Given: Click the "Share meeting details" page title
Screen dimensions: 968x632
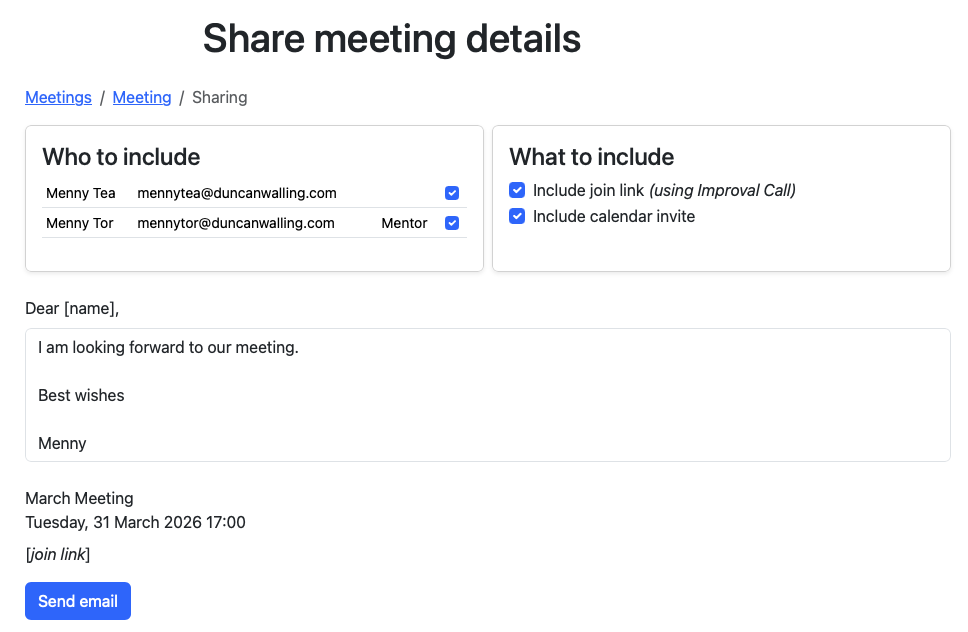Looking at the screenshot, I should click(x=391, y=39).
